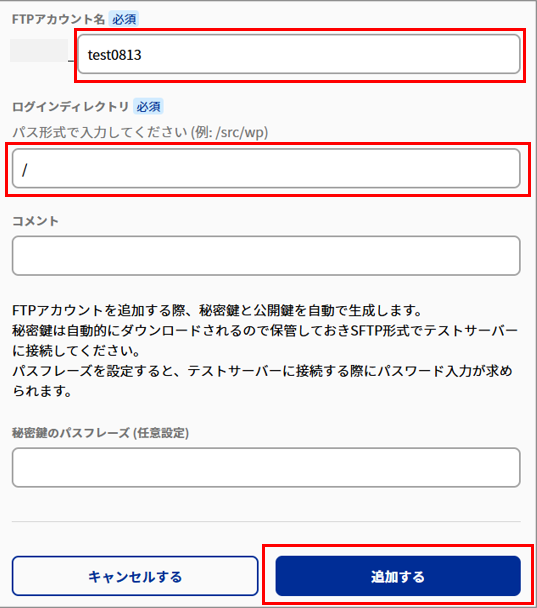Click the example path (例: /src/wp) text
The image size is (537, 608).
click(230, 132)
